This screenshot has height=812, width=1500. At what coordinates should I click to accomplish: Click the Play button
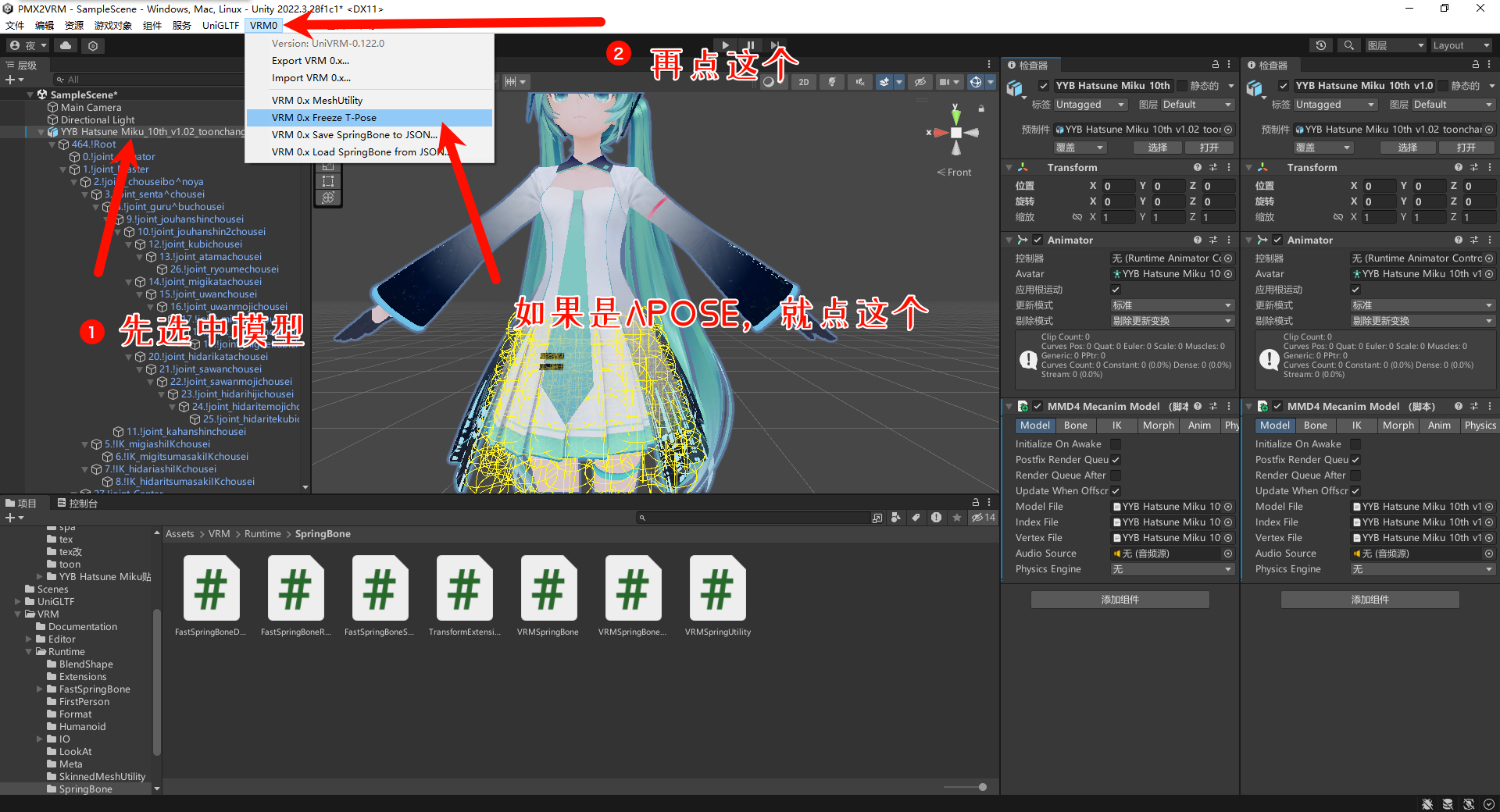click(x=726, y=45)
